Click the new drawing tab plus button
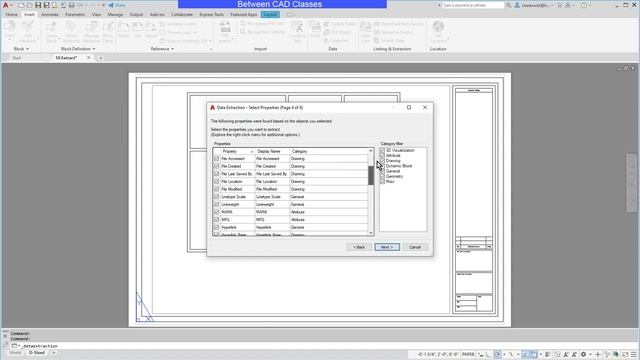Viewport: 640px width, 360px height. pos(100,58)
